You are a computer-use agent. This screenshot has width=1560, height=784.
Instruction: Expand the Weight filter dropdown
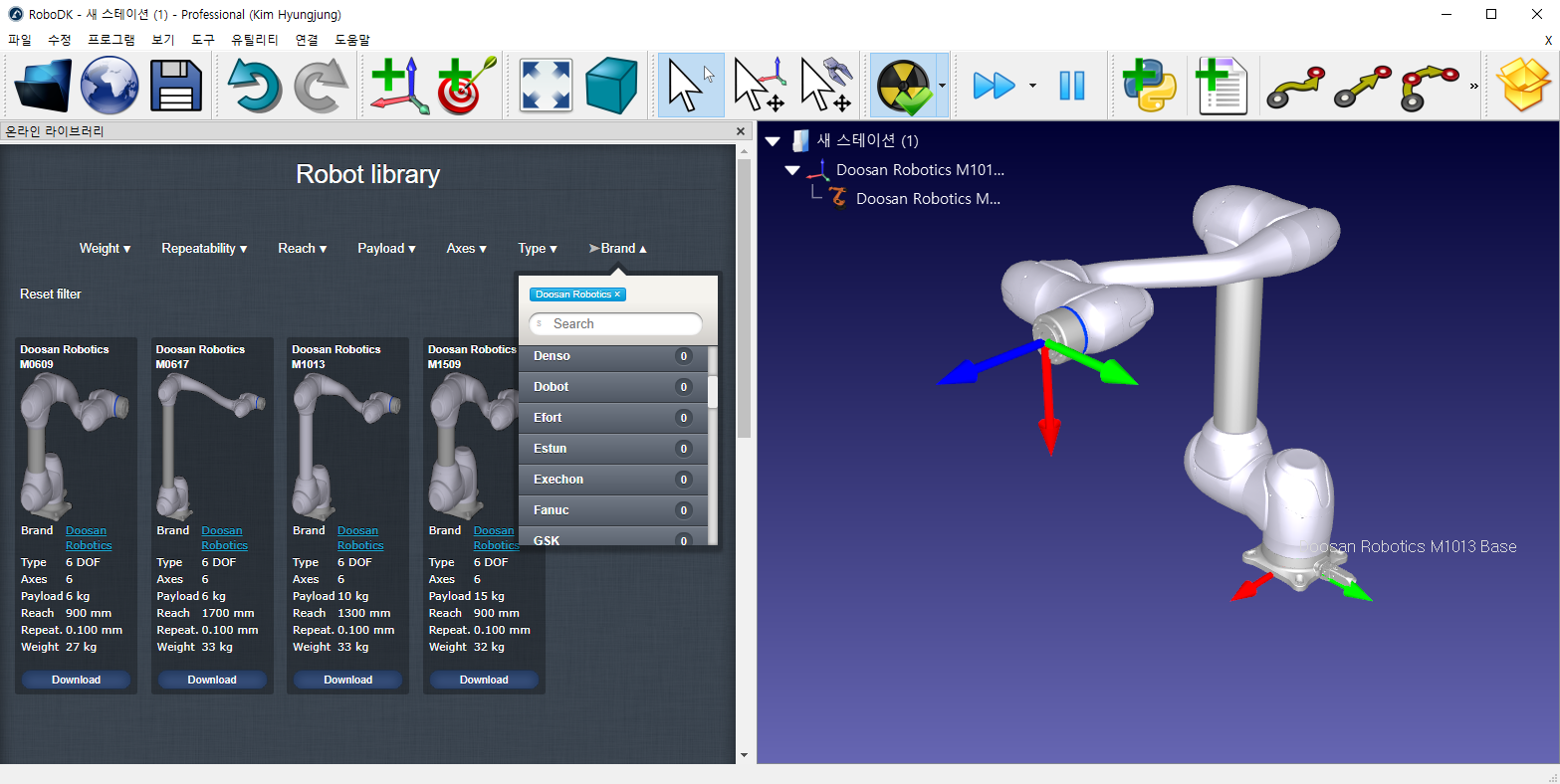(105, 249)
